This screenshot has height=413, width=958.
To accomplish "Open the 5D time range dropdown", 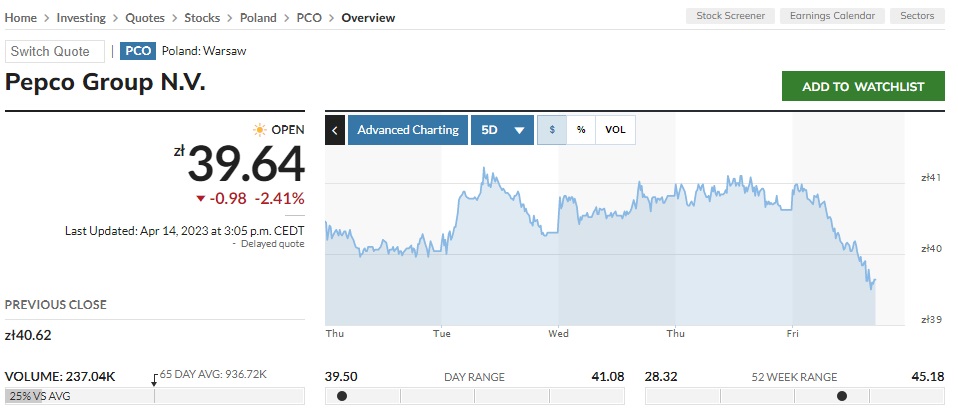I will 502,130.
